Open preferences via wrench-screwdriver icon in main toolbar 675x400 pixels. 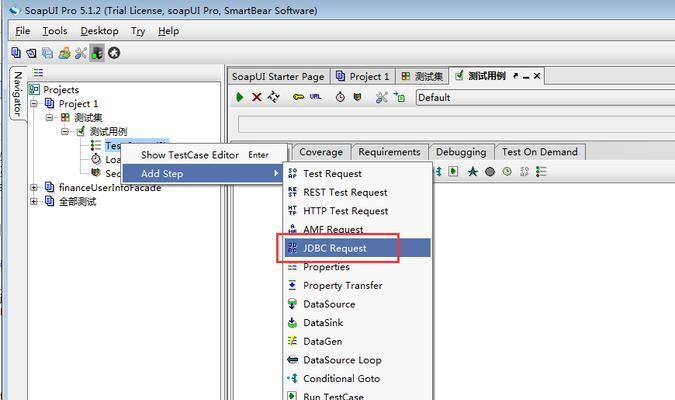click(x=81, y=53)
